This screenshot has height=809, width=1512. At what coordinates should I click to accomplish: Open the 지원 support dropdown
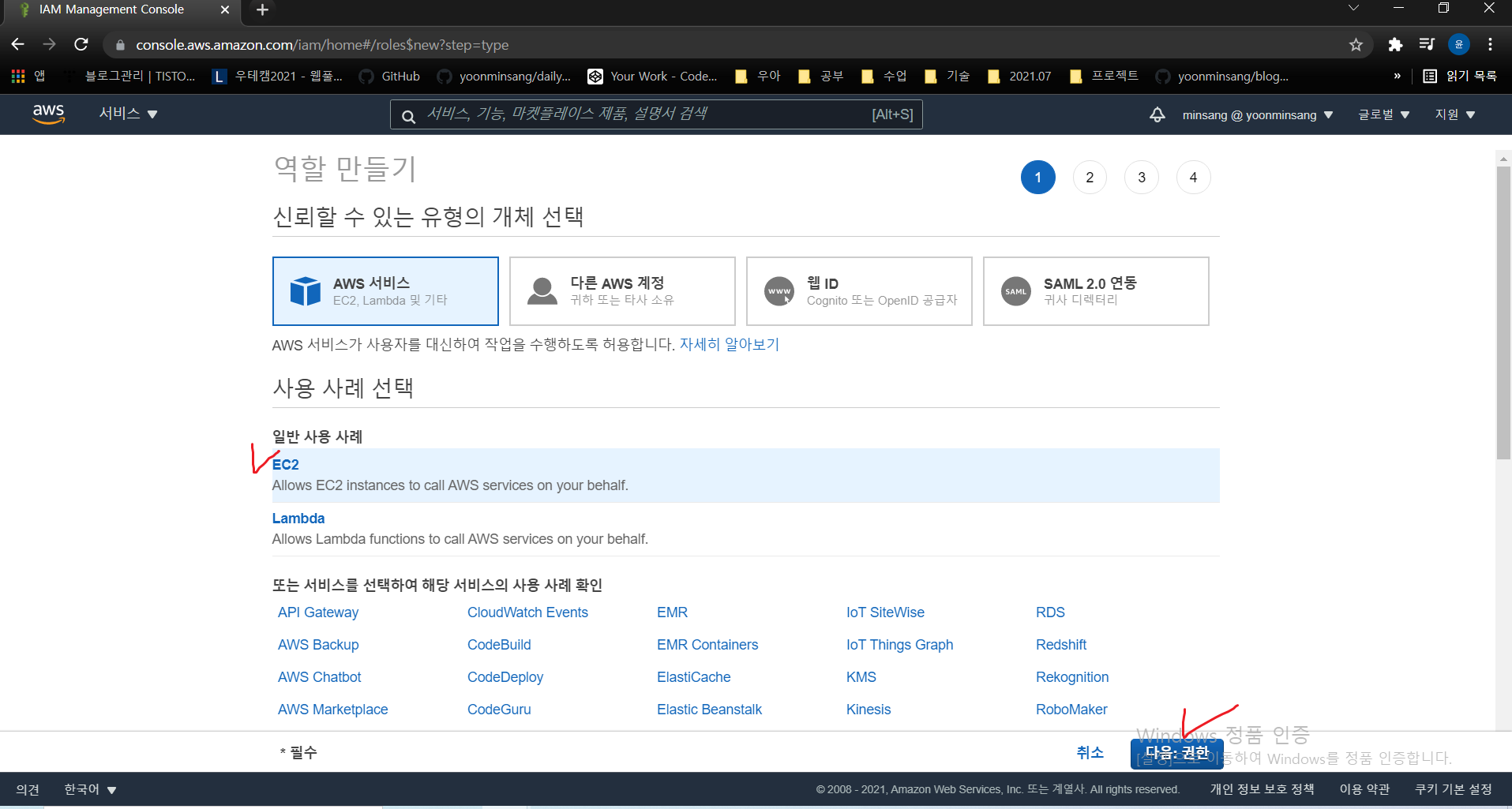coord(1455,115)
